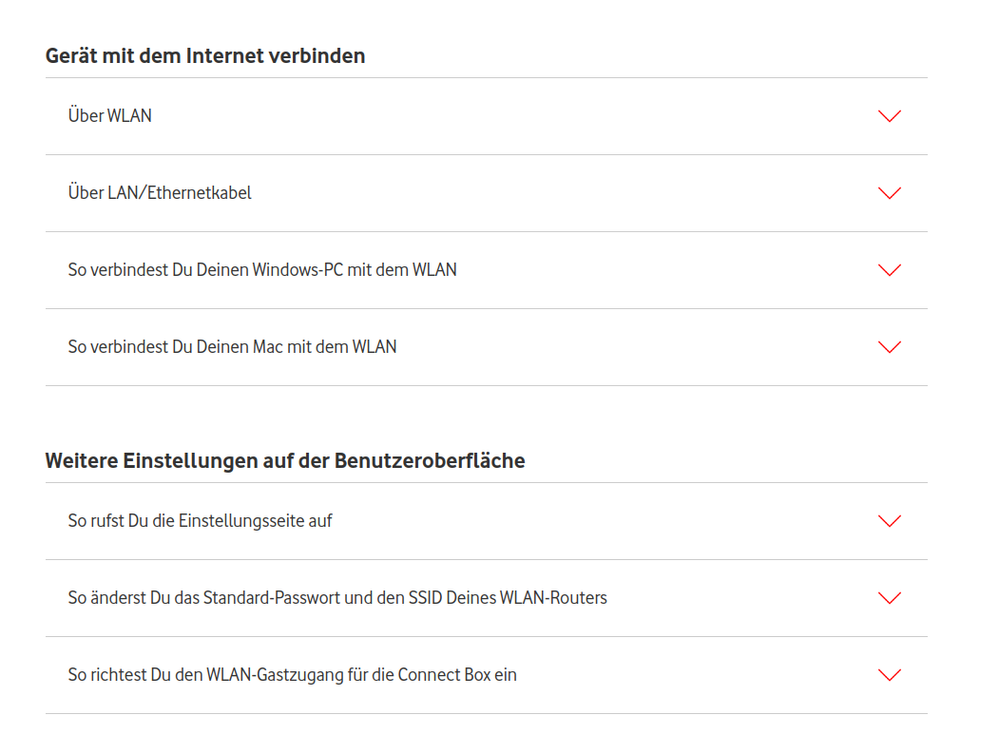The width and height of the screenshot is (999, 739).
Task: Expand the 'Über LAN/Ethernetkabel' section
Action: tap(160, 193)
